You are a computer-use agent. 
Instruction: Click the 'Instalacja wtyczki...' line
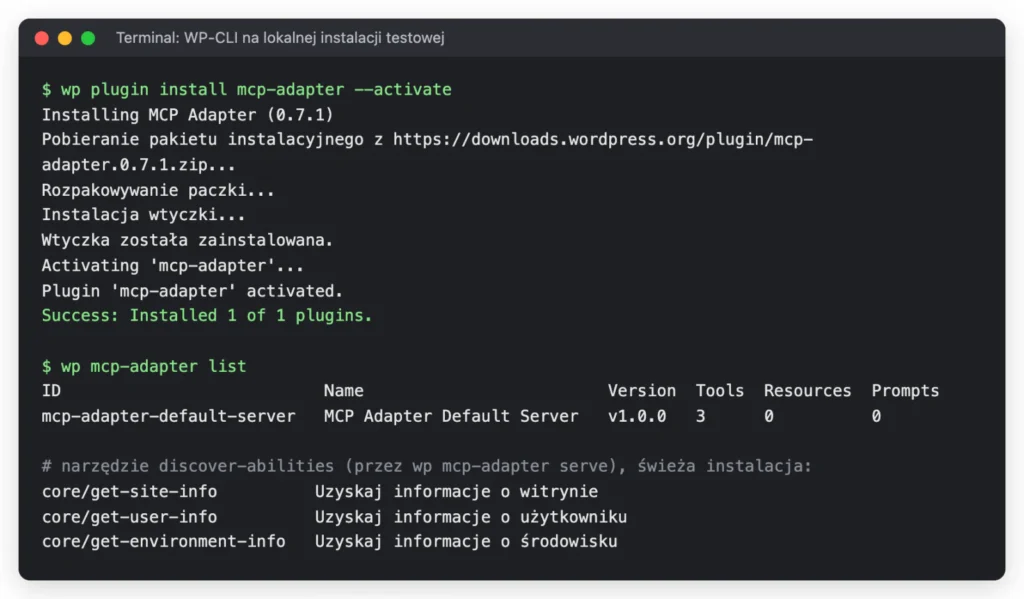(144, 215)
